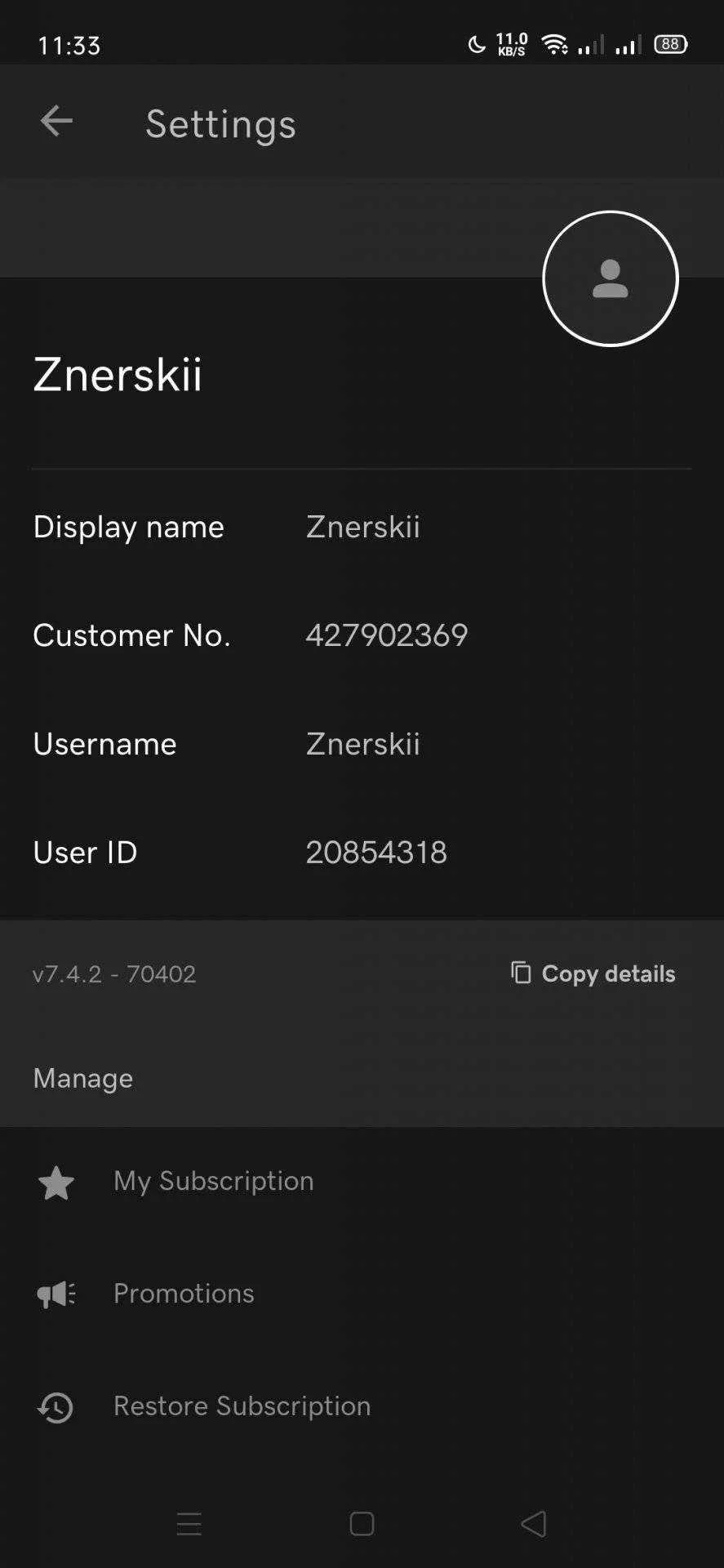Viewport: 724px width, 1568px height.
Task: Tap the do-not-disturb moon icon
Action: (477, 44)
